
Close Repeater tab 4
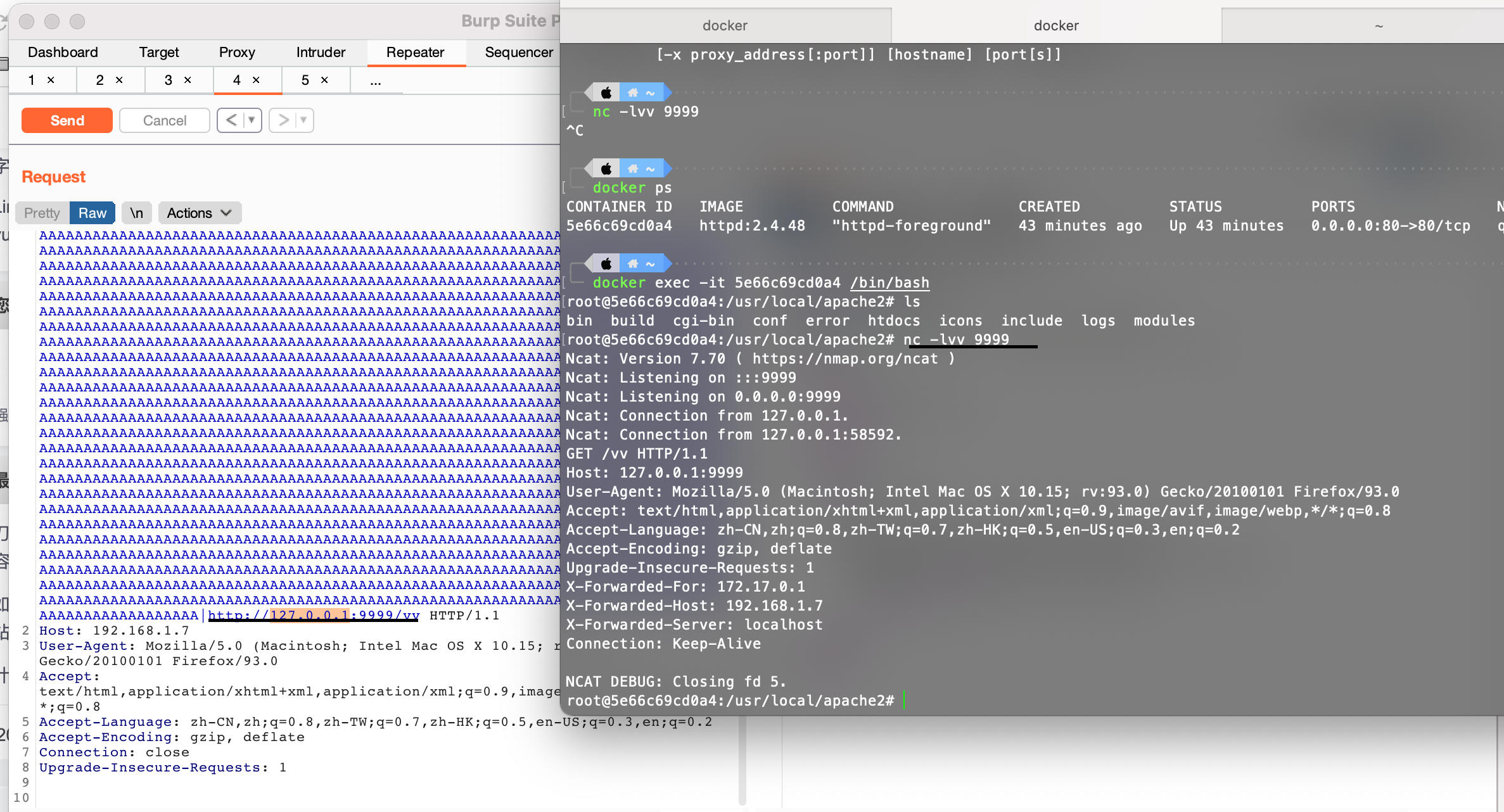pyautogui.click(x=256, y=80)
